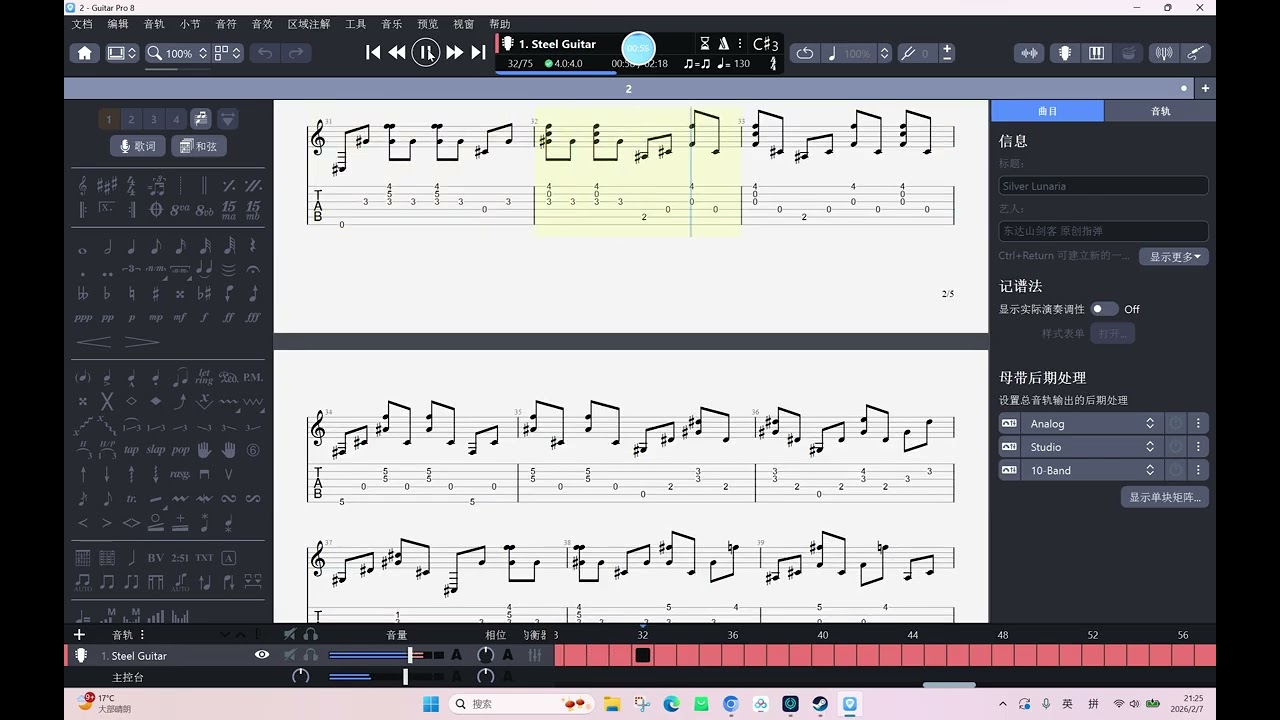
Task: Apply the slap effect
Action: pos(156,450)
